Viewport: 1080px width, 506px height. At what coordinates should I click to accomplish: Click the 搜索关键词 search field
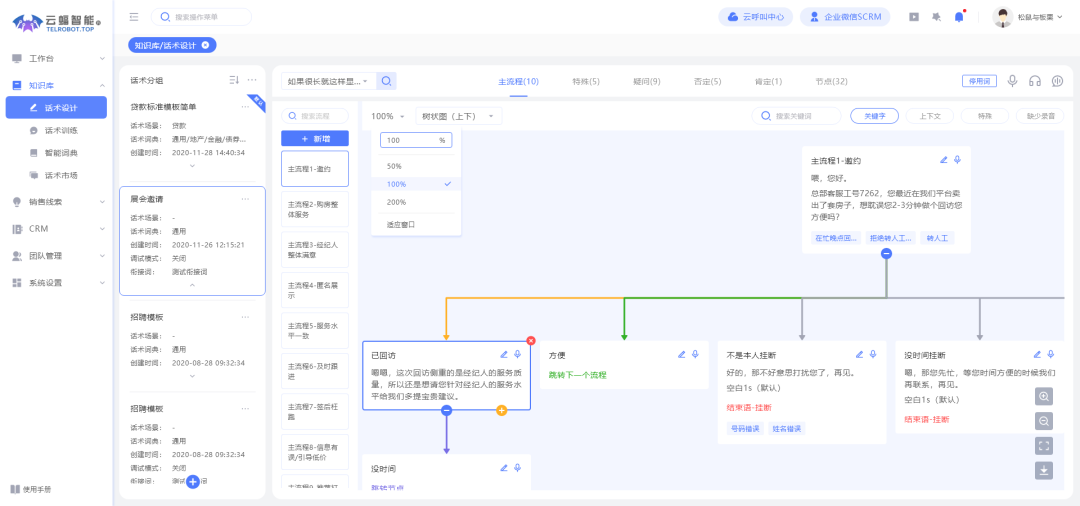pyautogui.click(x=797, y=116)
